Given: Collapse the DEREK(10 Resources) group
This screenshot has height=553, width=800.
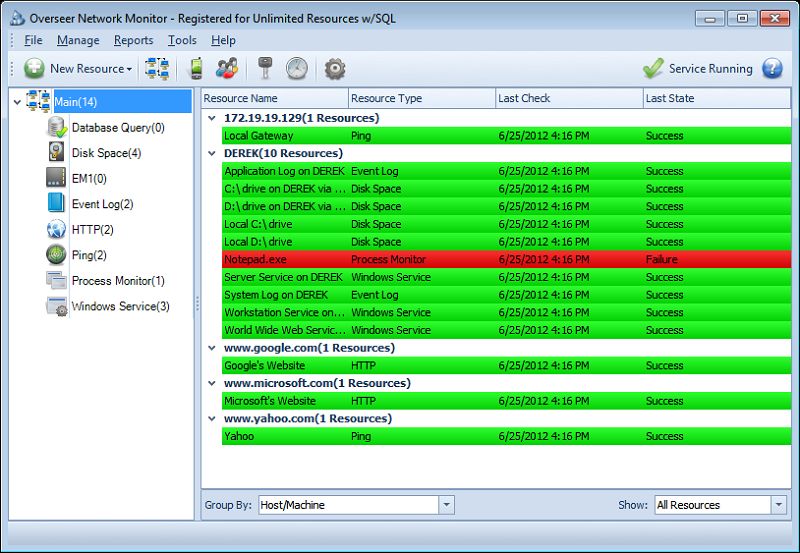Looking at the screenshot, I should pyautogui.click(x=212, y=154).
